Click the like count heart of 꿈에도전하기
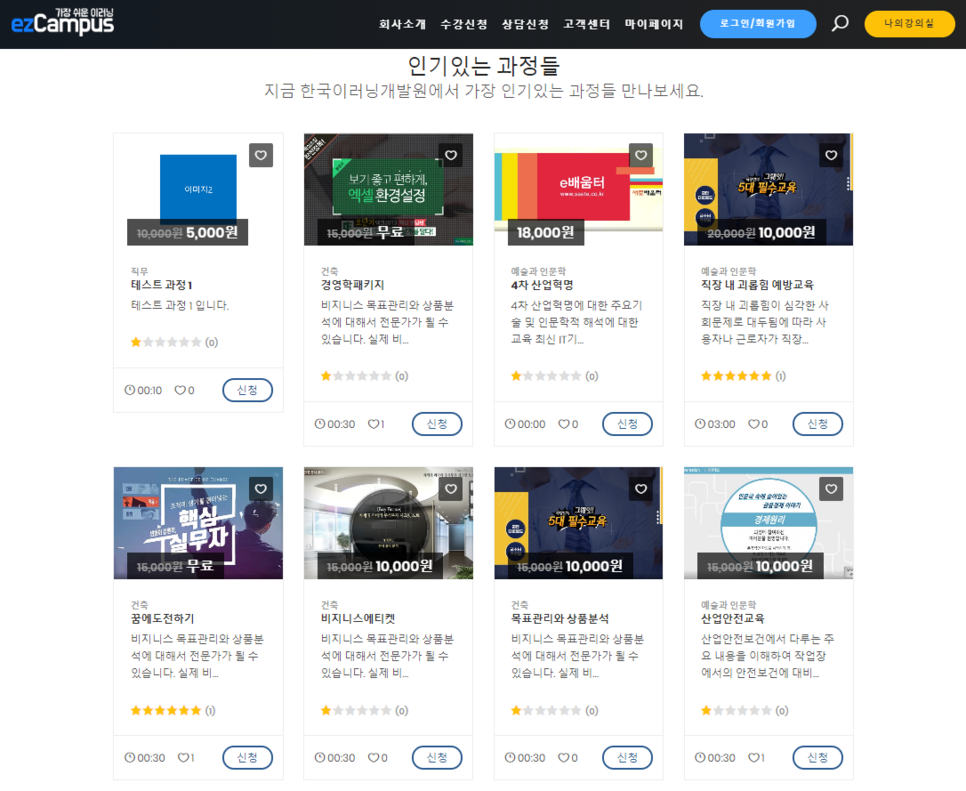This screenshot has height=791, width=966. tap(183, 758)
